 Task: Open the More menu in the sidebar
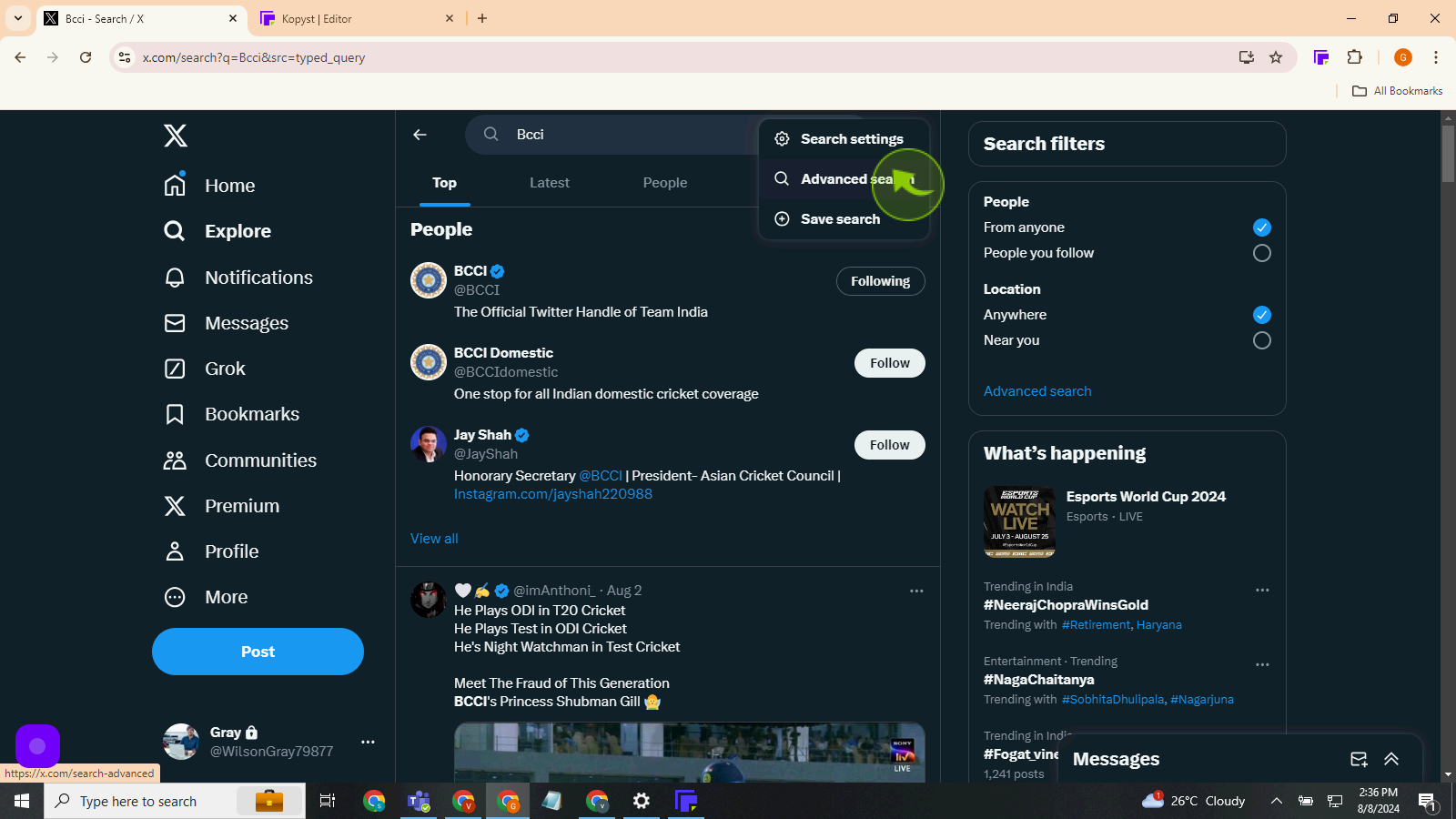pos(206,597)
